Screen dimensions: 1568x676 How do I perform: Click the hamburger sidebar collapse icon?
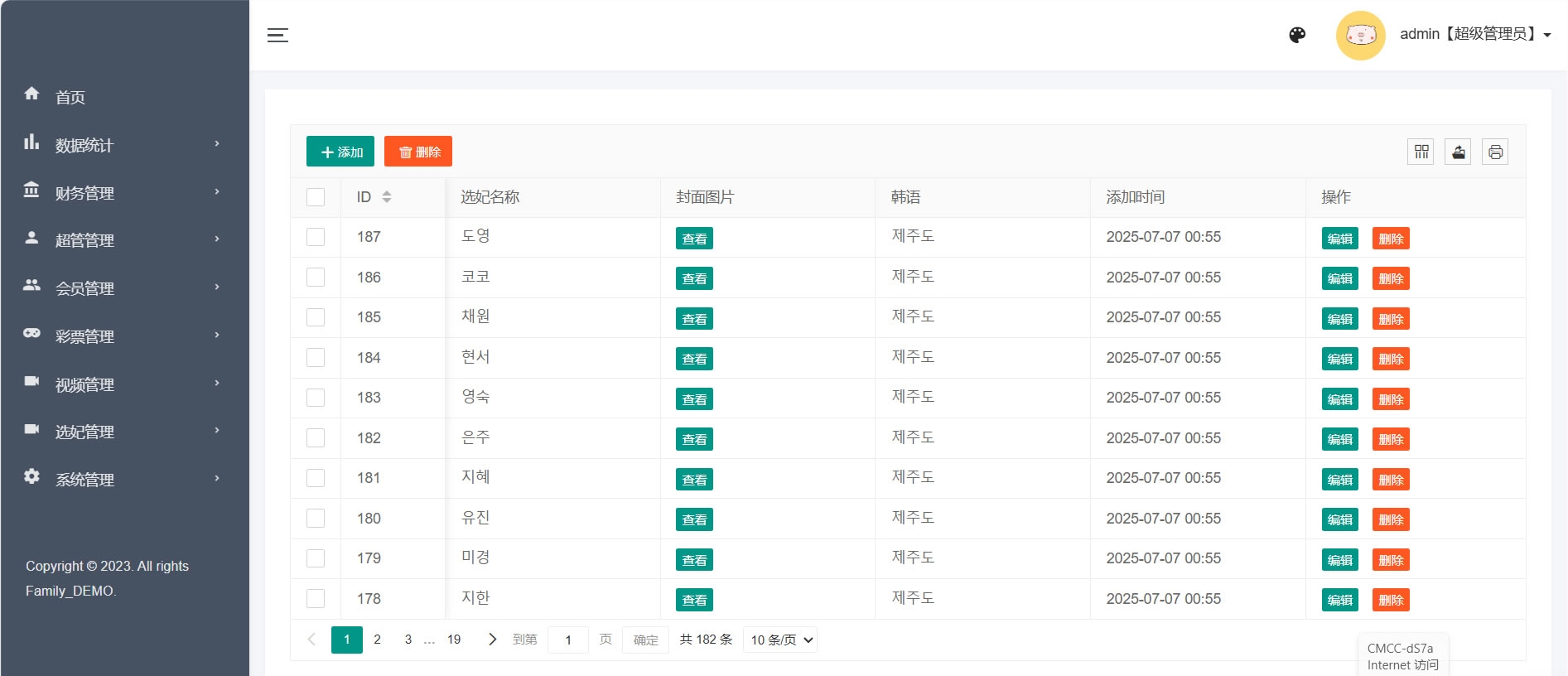pos(277,35)
